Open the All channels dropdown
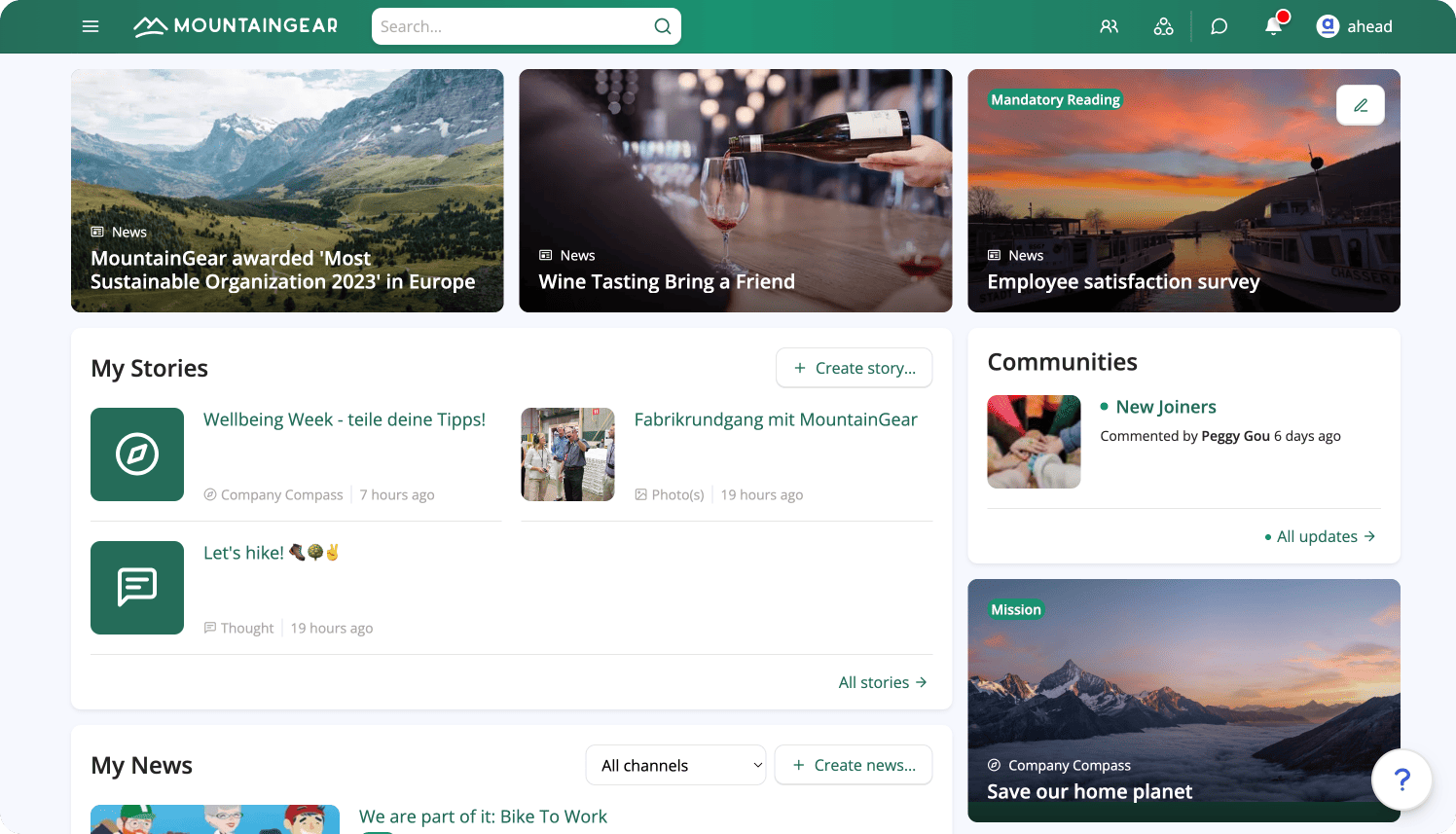Image resolution: width=1456 pixels, height=834 pixels. click(x=675, y=765)
